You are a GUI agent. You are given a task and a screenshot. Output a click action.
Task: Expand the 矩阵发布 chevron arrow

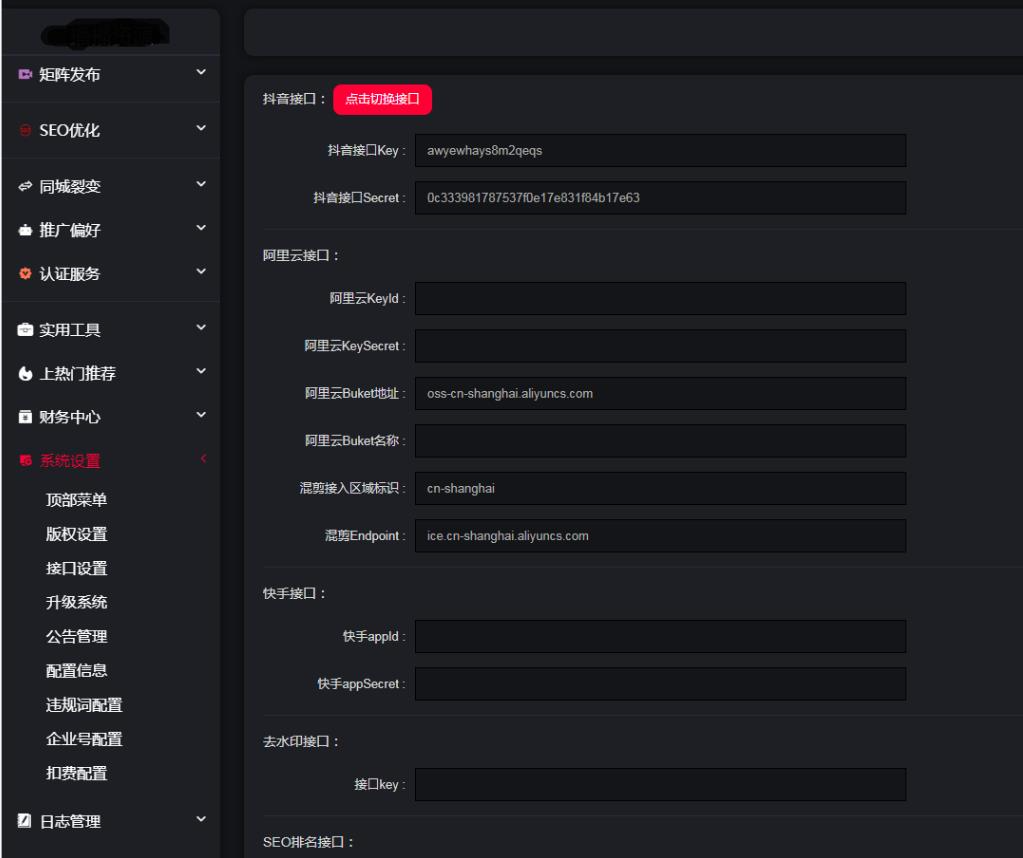point(201,72)
